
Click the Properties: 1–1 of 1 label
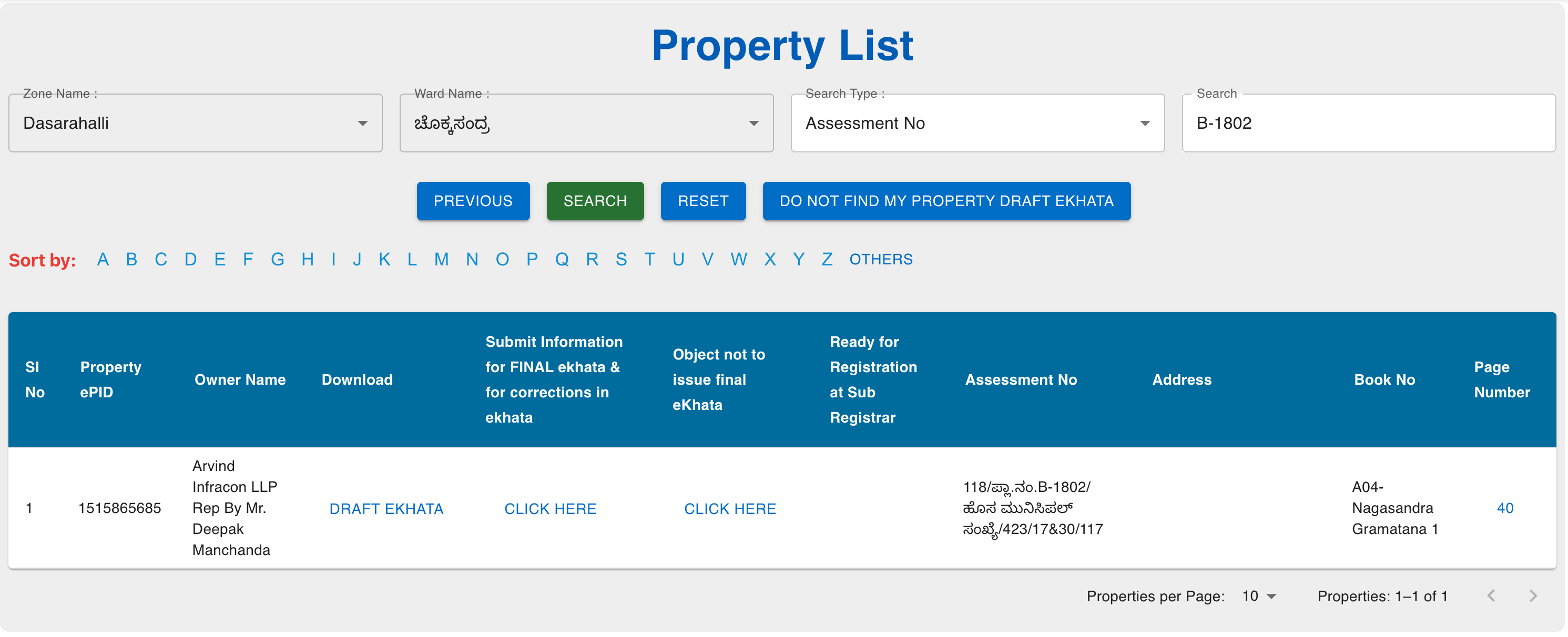pos(1382,596)
